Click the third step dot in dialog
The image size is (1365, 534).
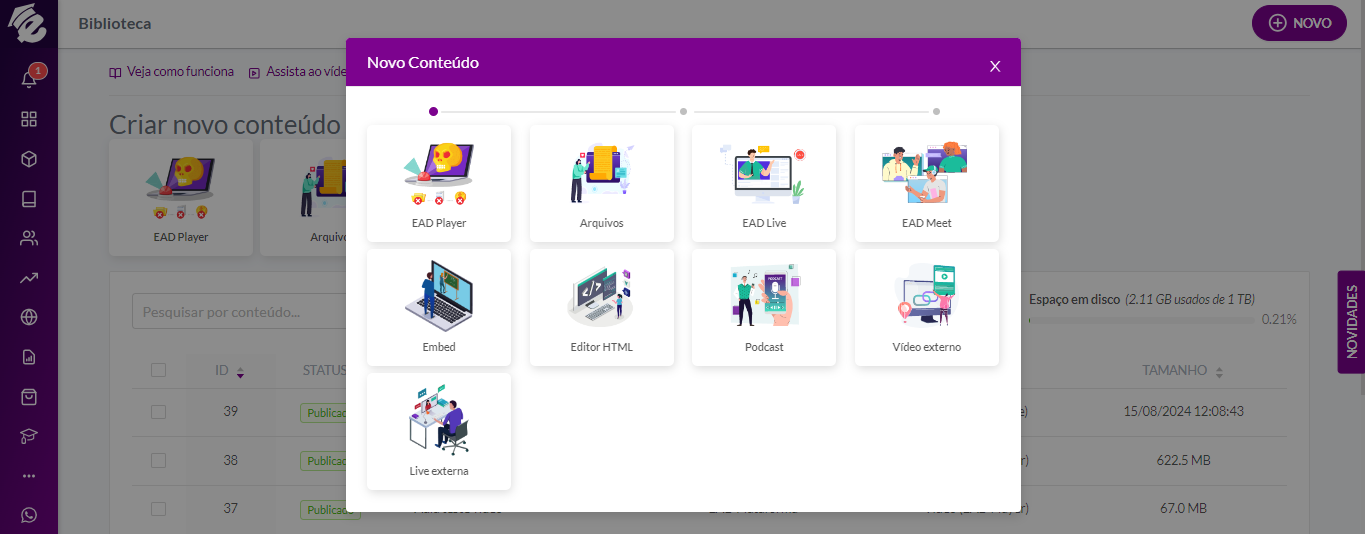pyautogui.click(x=936, y=112)
